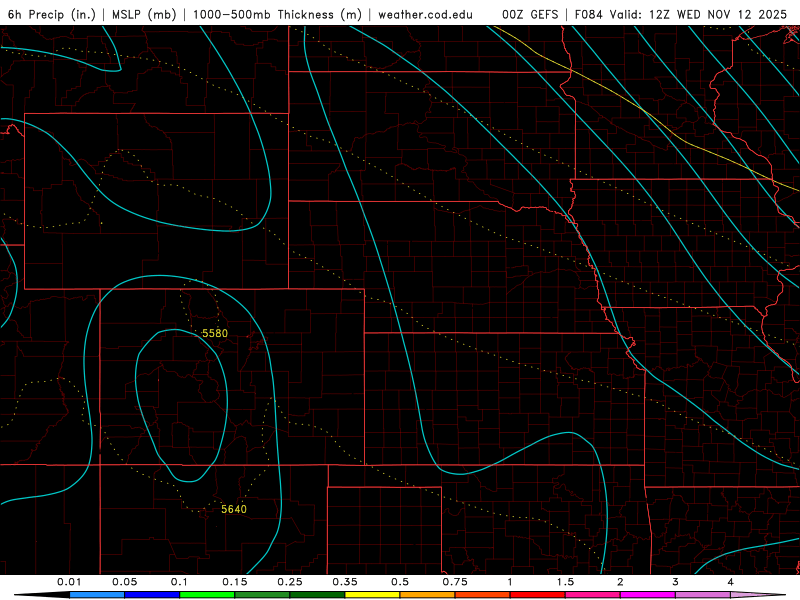Viewport: 800px width, 600px height.
Task: Click the weather.cod.edu source text
Action: point(426,14)
